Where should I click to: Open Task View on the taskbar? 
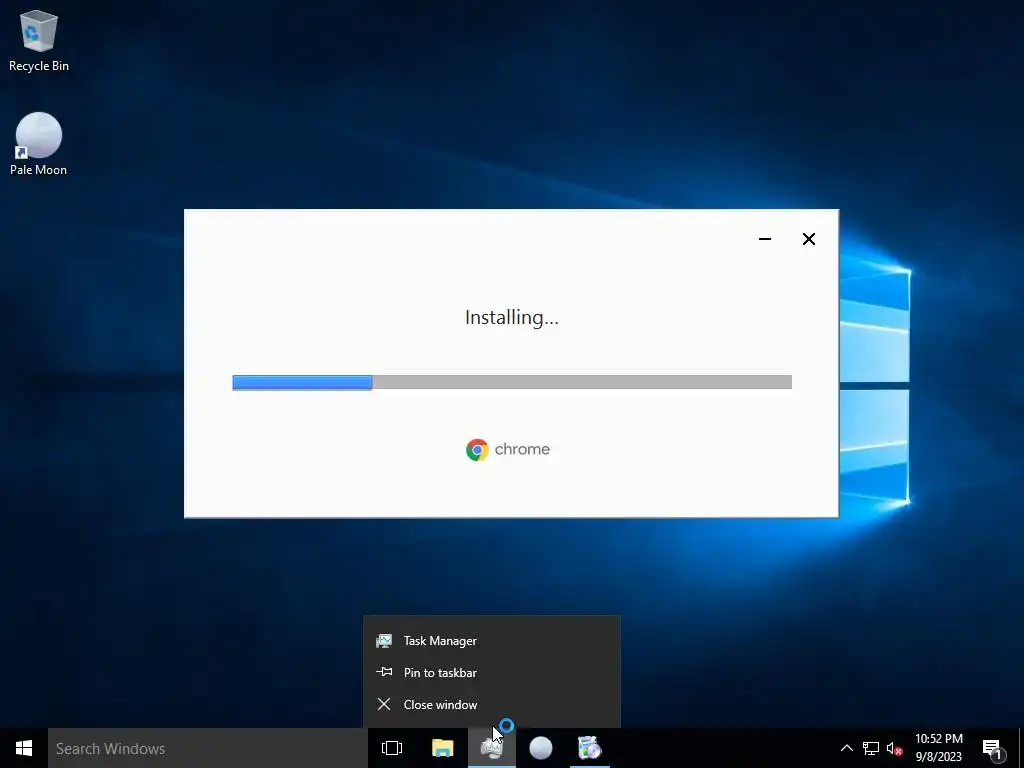(x=392, y=748)
